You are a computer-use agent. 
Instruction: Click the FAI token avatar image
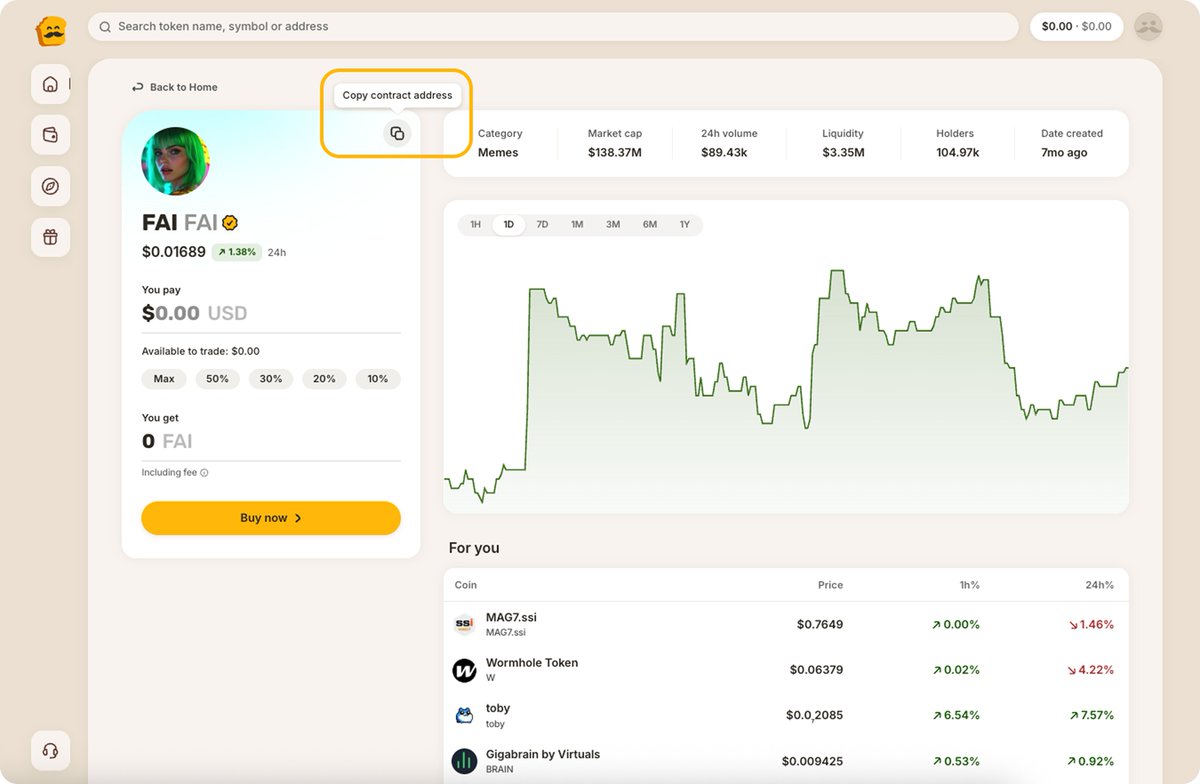pos(176,161)
